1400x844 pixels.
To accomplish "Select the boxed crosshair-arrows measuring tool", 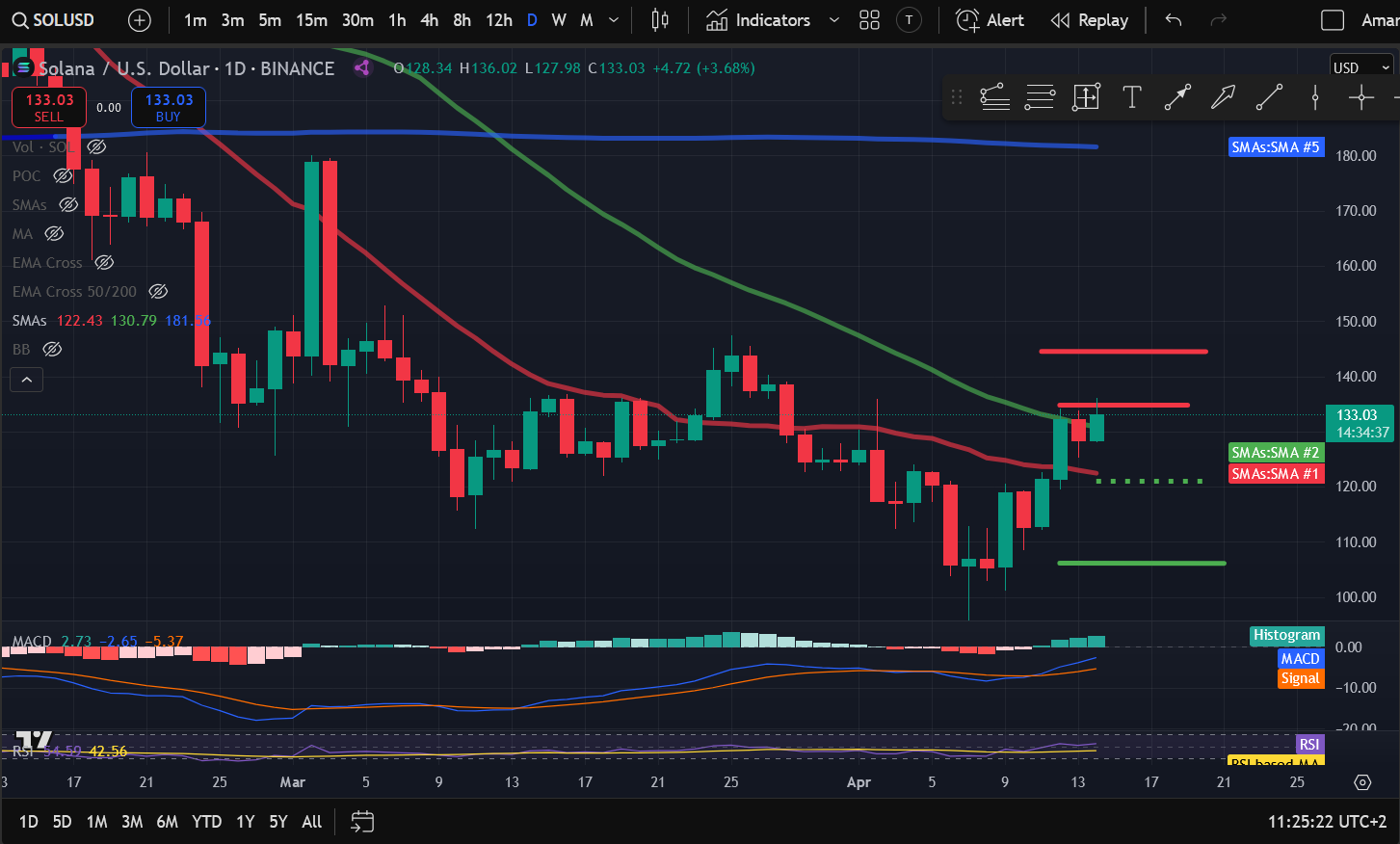I will (x=1086, y=96).
